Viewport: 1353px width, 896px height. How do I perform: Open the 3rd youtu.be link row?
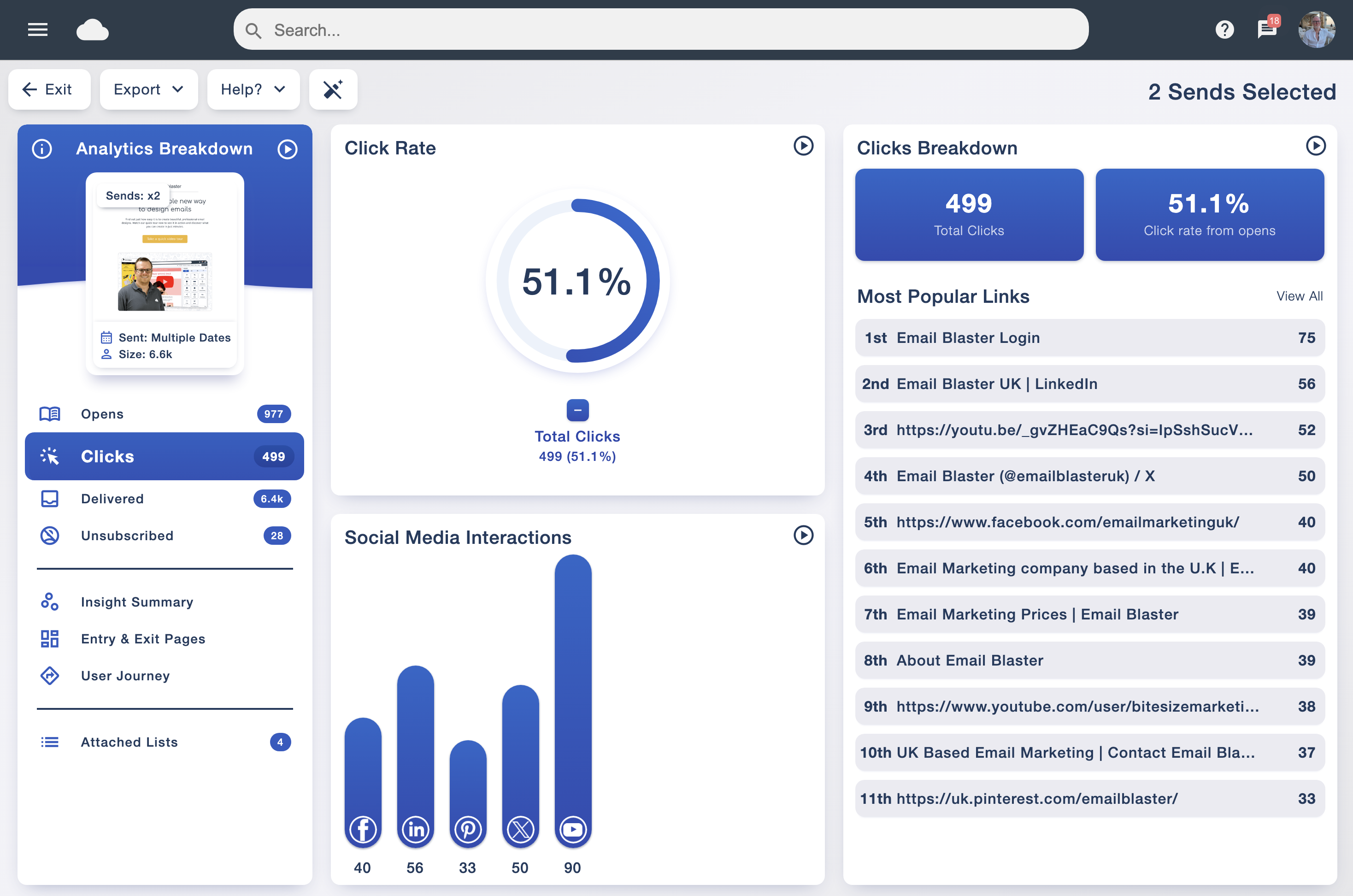1089,430
